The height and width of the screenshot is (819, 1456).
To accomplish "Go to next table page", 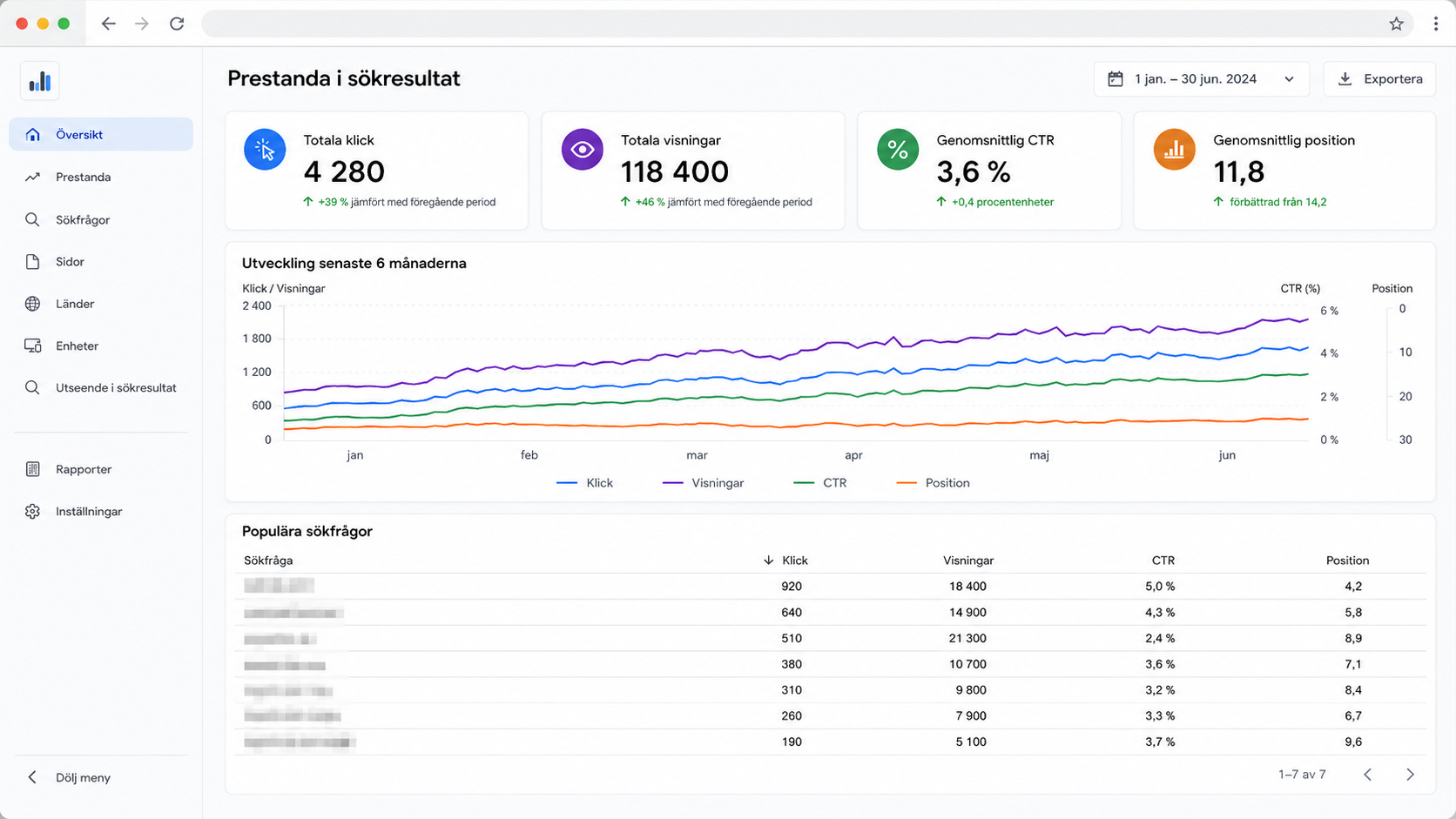I will tap(1410, 775).
